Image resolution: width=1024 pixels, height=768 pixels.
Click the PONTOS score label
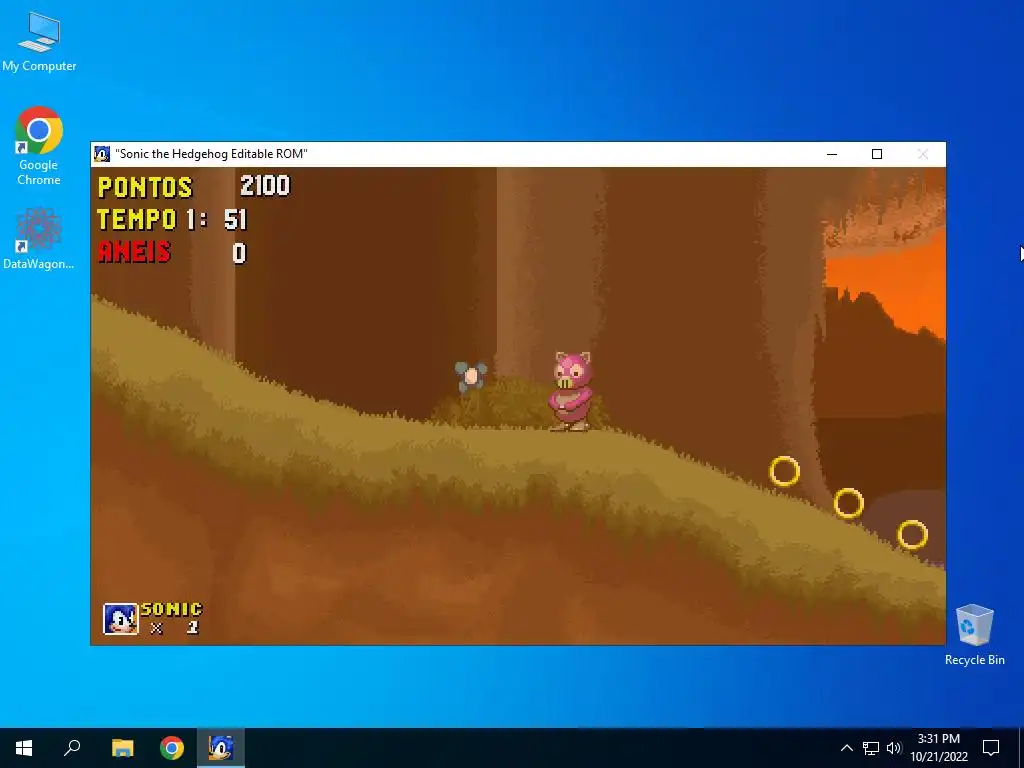145,187
